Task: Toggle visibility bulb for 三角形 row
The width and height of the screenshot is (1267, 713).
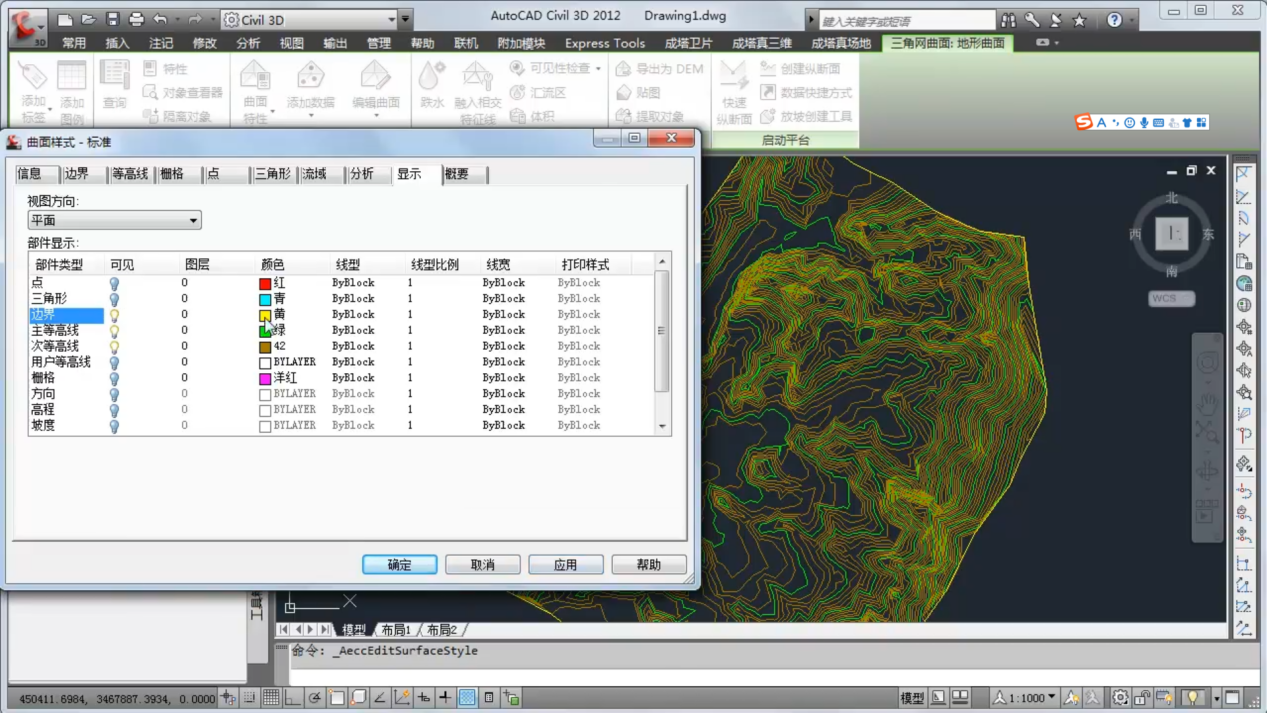Action: click(114, 299)
